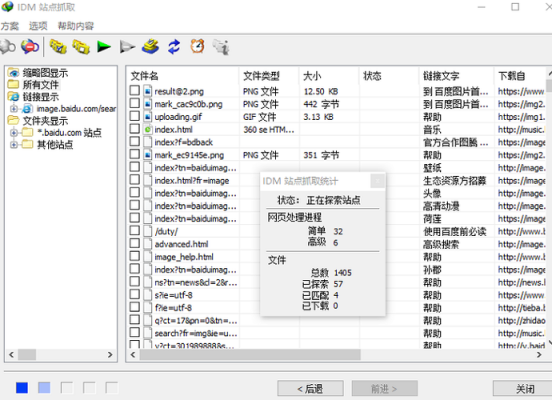Click the file list horizontal scrollbar thumb
The width and height of the screenshot is (552, 400).
(250, 355)
